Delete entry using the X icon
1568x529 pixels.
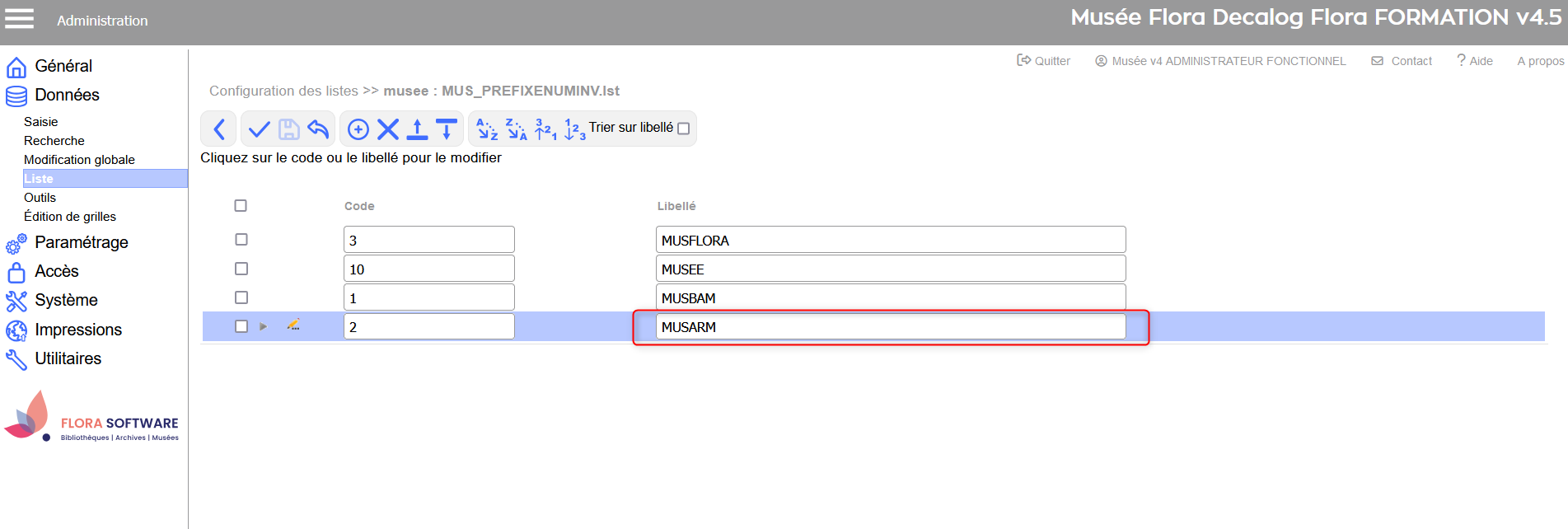pos(388,129)
